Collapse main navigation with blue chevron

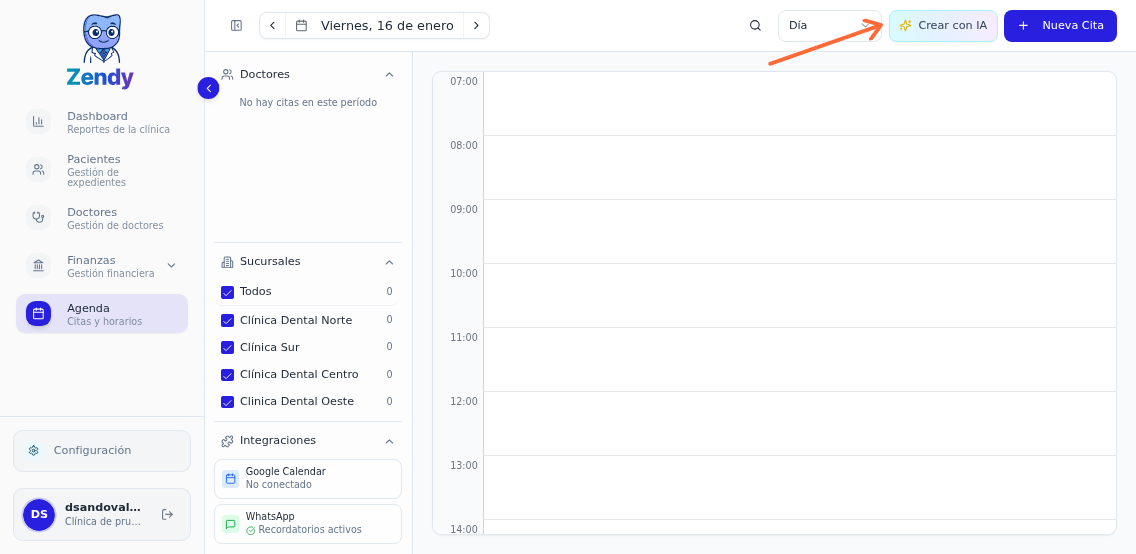click(x=208, y=88)
